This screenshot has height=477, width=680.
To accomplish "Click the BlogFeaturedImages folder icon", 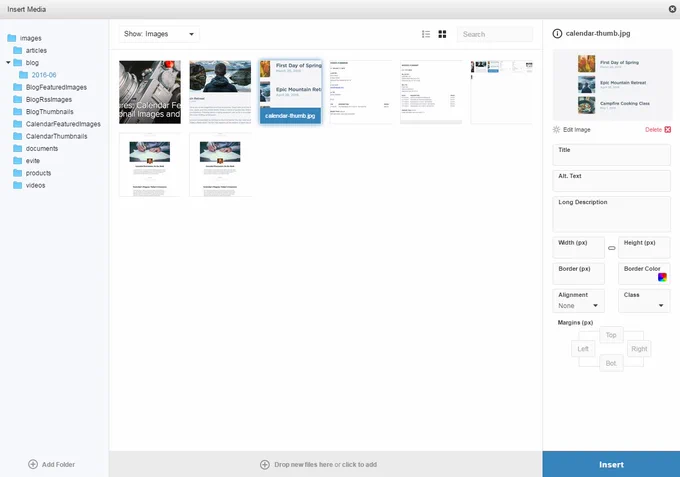I will click(18, 87).
